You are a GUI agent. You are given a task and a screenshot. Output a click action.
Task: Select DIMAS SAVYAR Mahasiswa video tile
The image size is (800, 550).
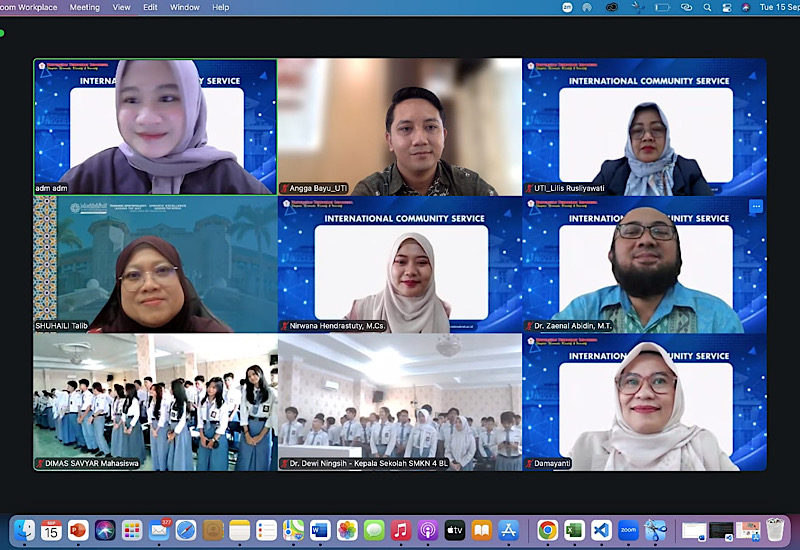click(x=155, y=402)
